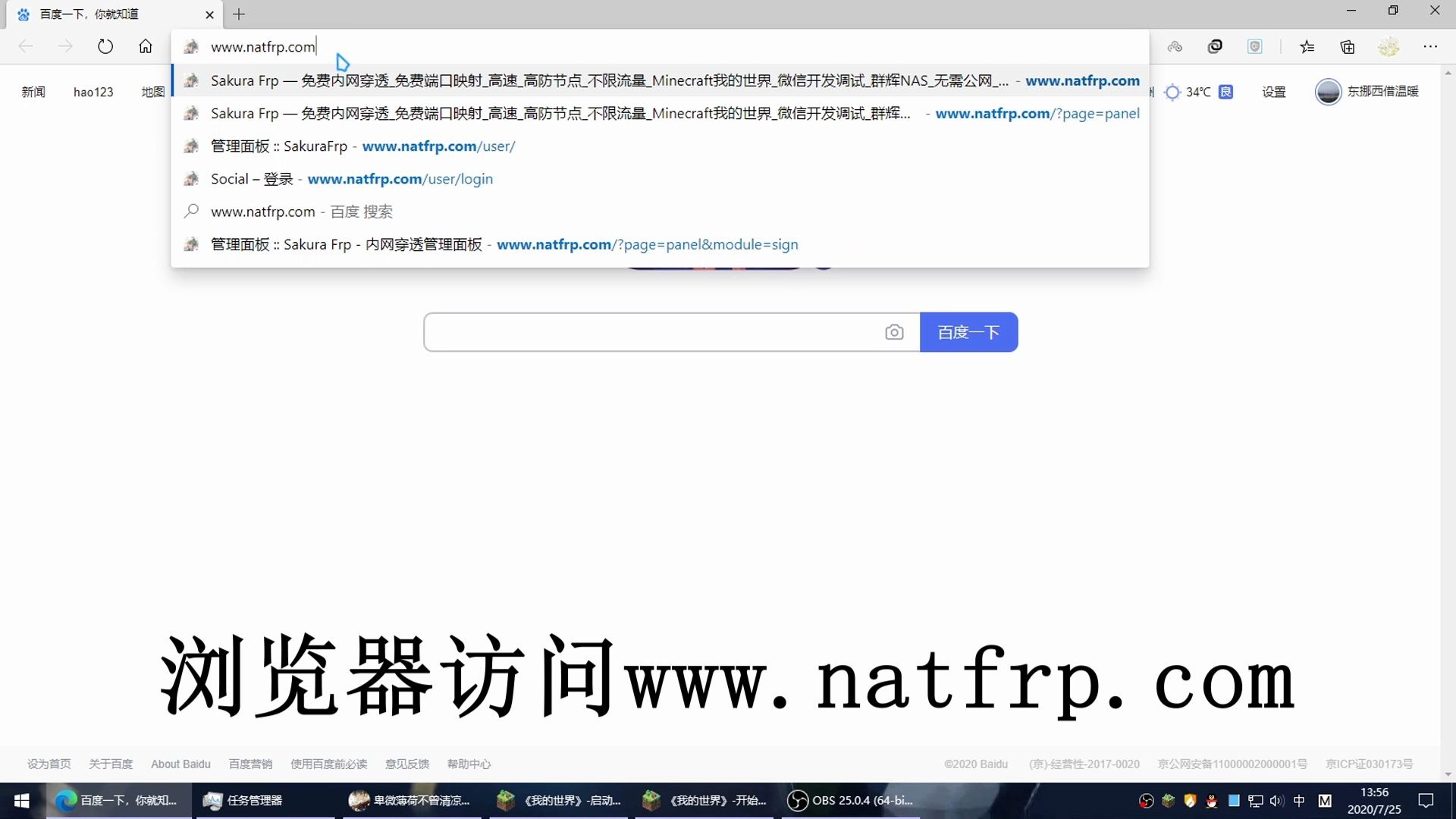Click the camera image-search icon
Image resolution: width=1456 pixels, height=819 pixels.
pyautogui.click(x=894, y=332)
